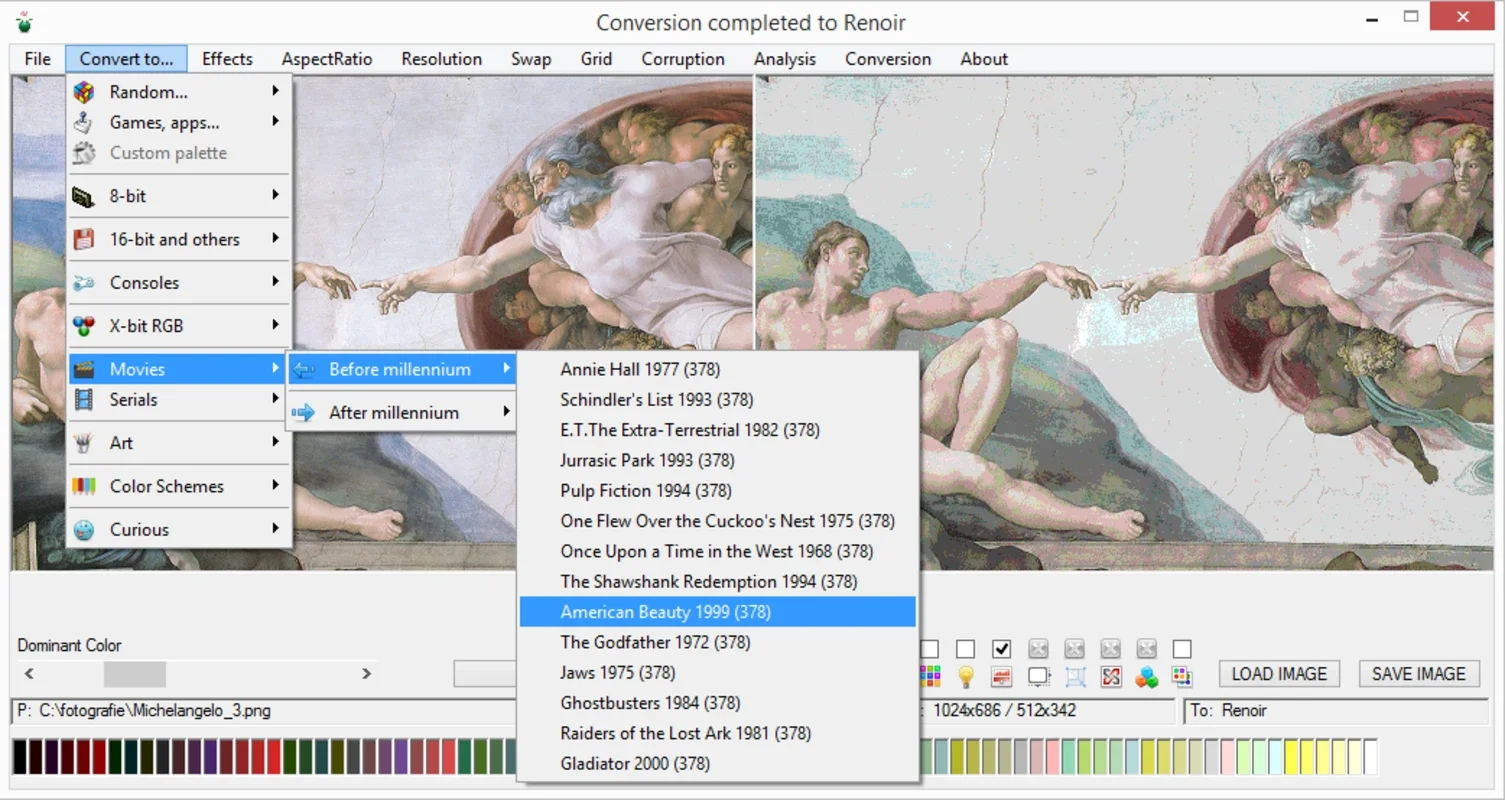Click the RGB circles icon beside X-bit RGB

coord(84,326)
